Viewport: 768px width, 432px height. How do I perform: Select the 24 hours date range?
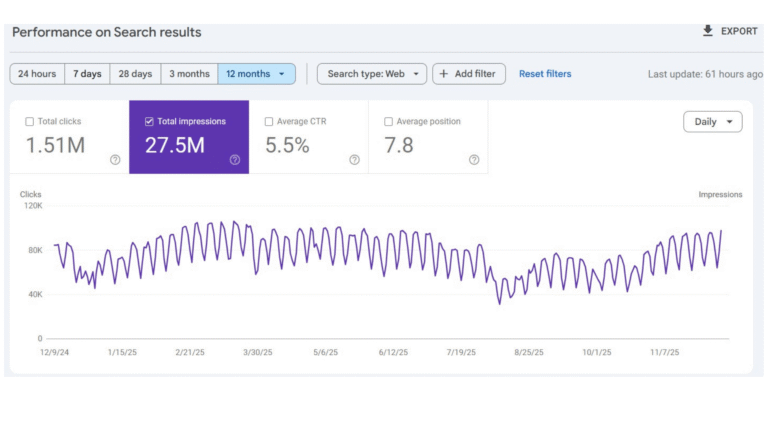pyautogui.click(x=37, y=74)
